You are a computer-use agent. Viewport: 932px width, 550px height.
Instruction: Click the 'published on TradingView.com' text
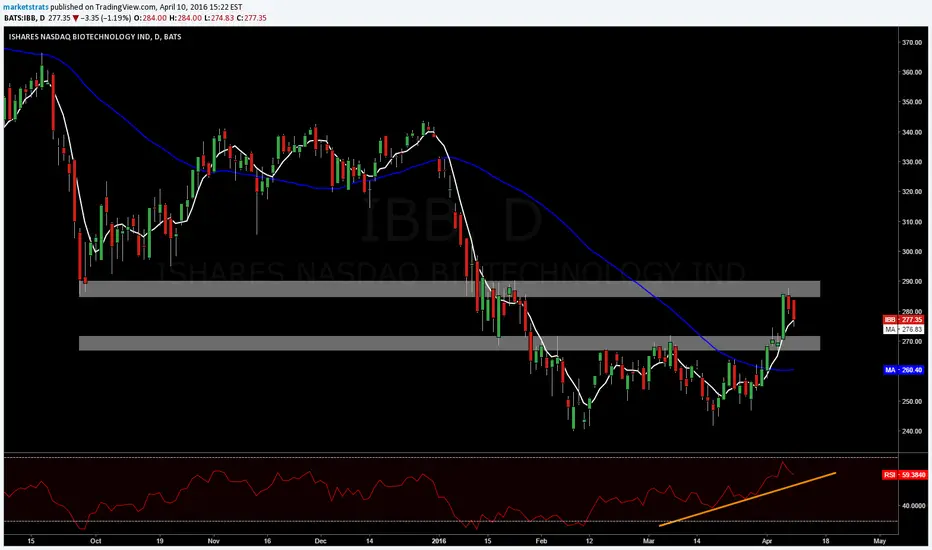(x=103, y=7)
